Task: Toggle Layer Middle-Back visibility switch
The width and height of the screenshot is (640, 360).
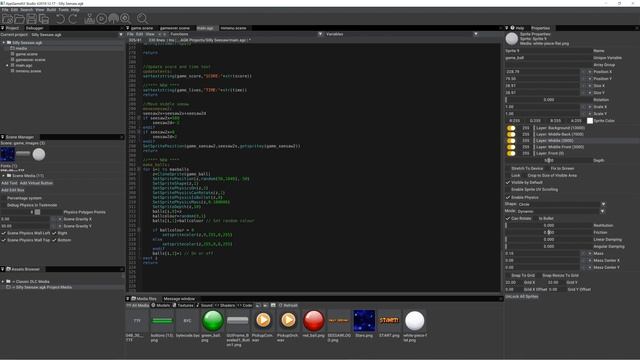Action: 511,134
